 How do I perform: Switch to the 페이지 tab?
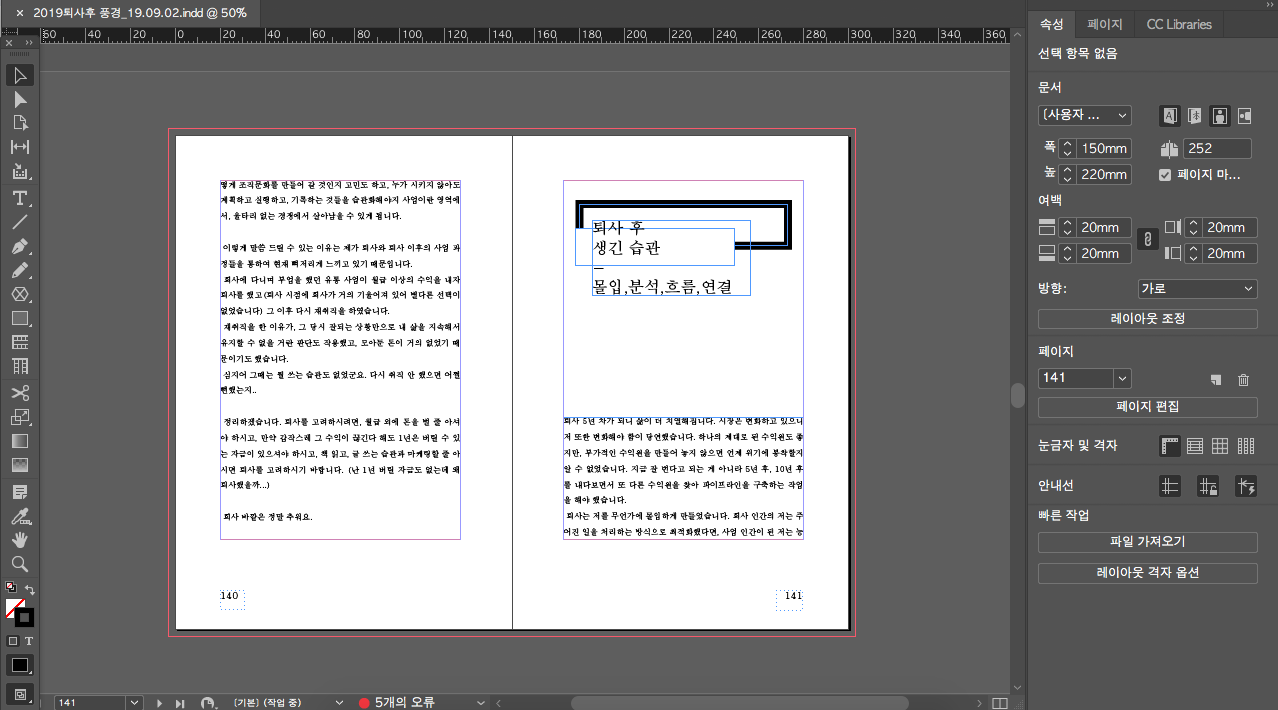pyautogui.click(x=1104, y=24)
